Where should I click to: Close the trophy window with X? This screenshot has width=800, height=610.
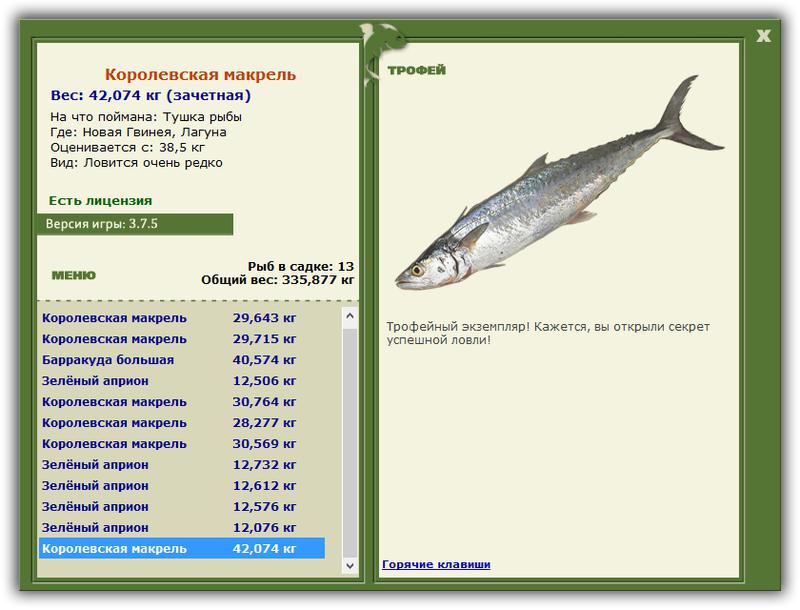click(763, 36)
